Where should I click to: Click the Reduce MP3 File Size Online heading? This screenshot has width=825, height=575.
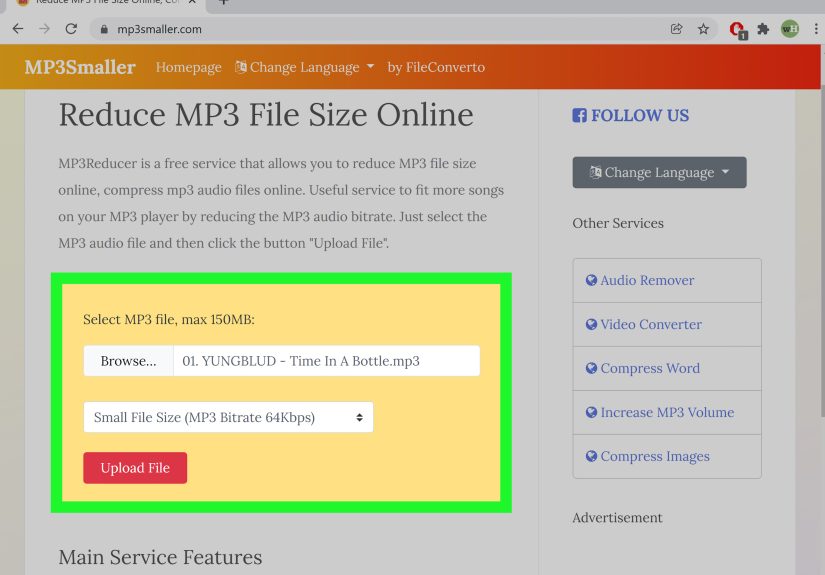266,115
